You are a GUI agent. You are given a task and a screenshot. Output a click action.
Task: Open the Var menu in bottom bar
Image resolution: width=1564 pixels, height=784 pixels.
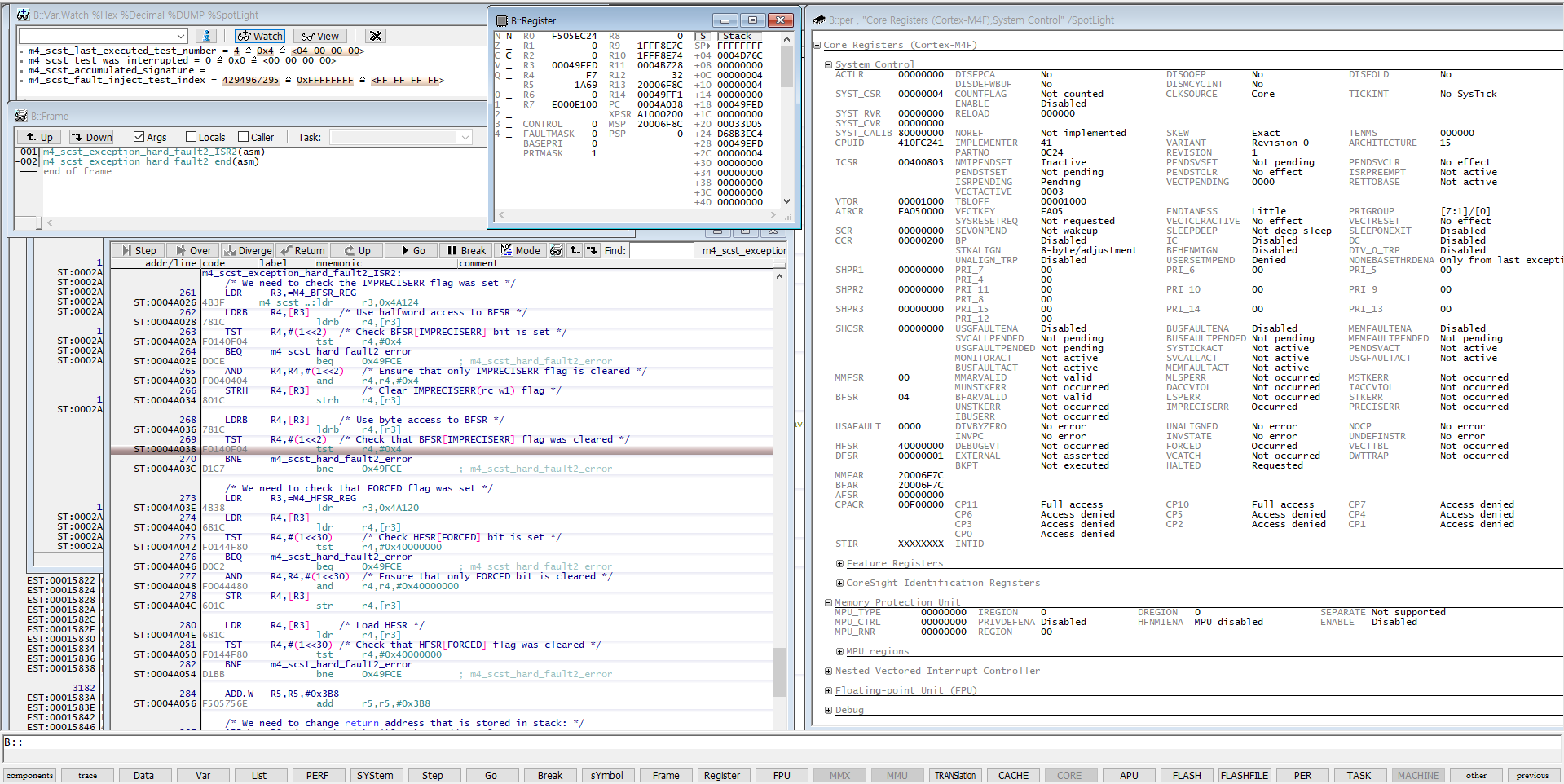click(202, 775)
